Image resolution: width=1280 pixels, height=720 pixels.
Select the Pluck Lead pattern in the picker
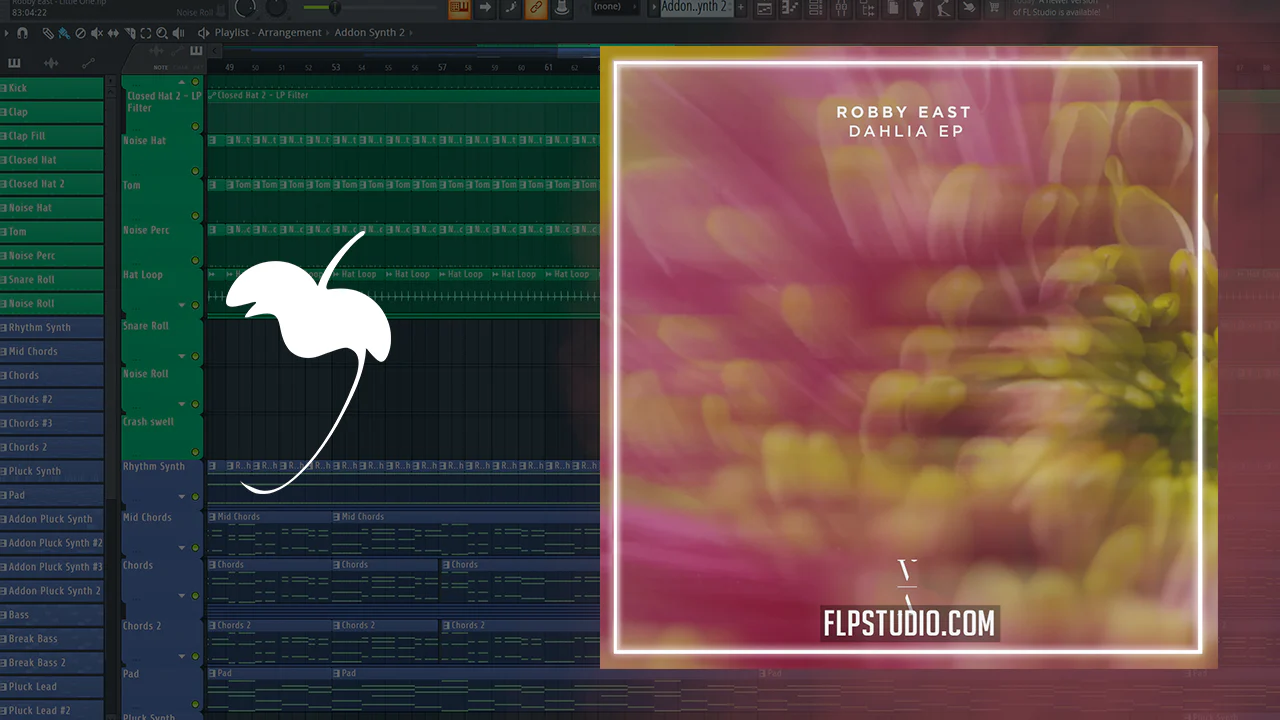(52, 687)
